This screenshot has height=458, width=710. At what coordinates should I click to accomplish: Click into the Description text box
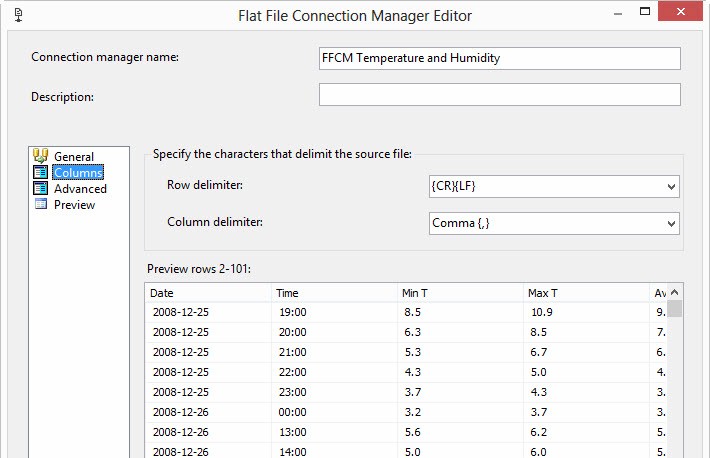499,94
